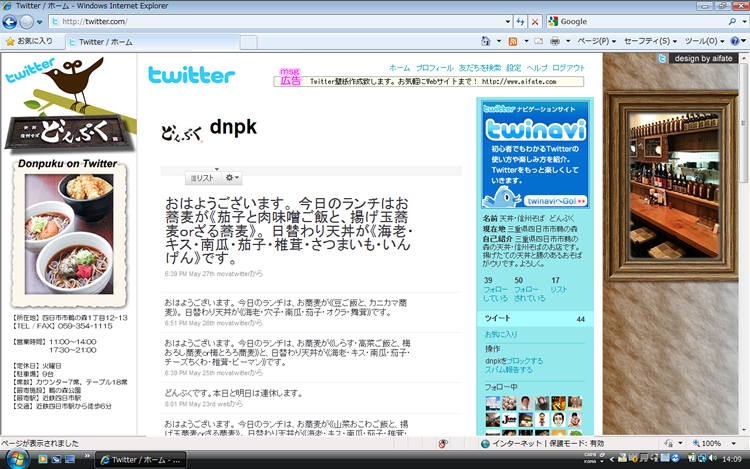Click the IE back navigation button
The width and height of the screenshot is (750, 469).
pyautogui.click(x=10, y=22)
